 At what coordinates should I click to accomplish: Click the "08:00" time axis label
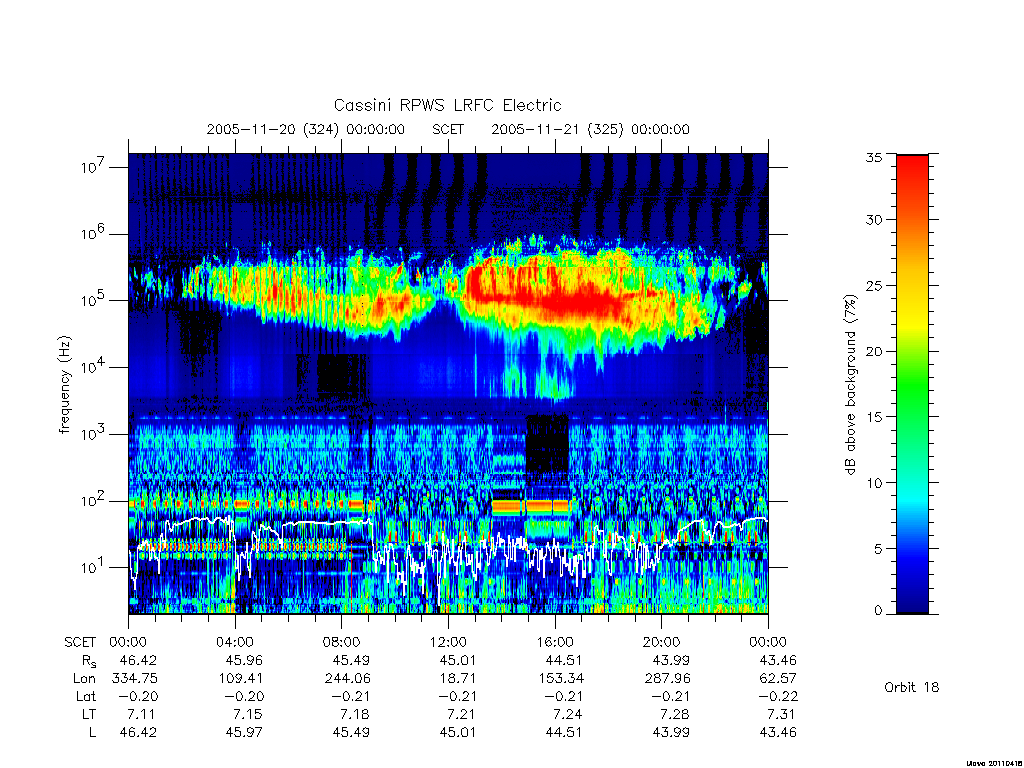(342, 642)
